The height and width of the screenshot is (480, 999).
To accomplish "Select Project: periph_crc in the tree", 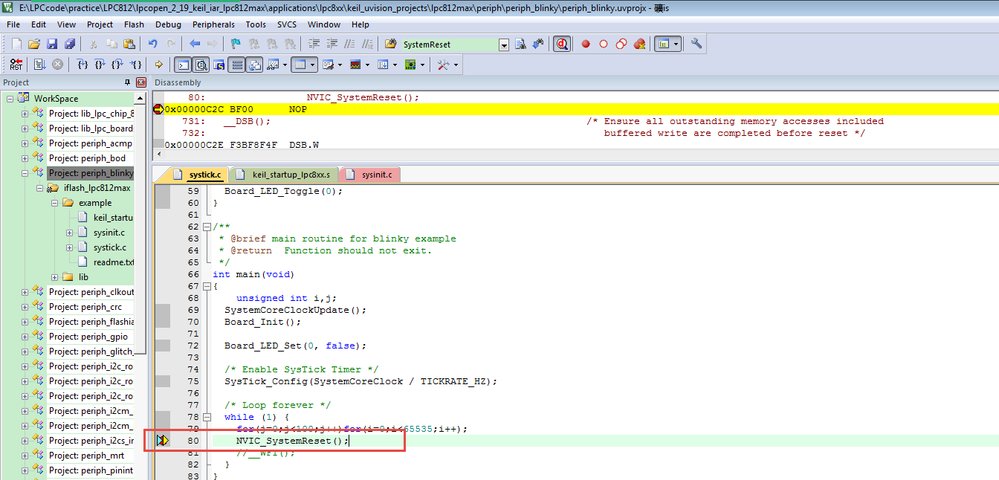I will (x=87, y=307).
